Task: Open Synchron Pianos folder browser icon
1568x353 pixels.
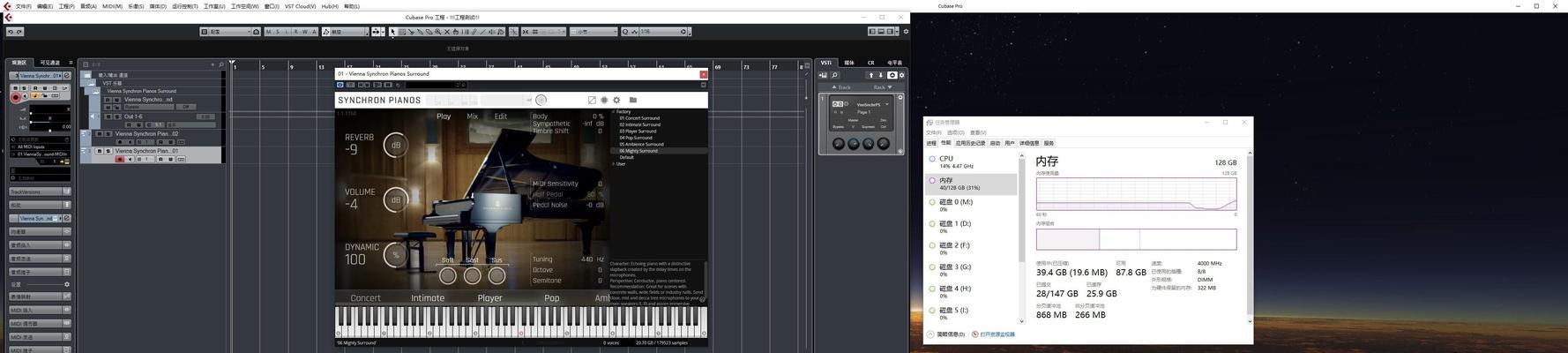Action: coord(632,100)
